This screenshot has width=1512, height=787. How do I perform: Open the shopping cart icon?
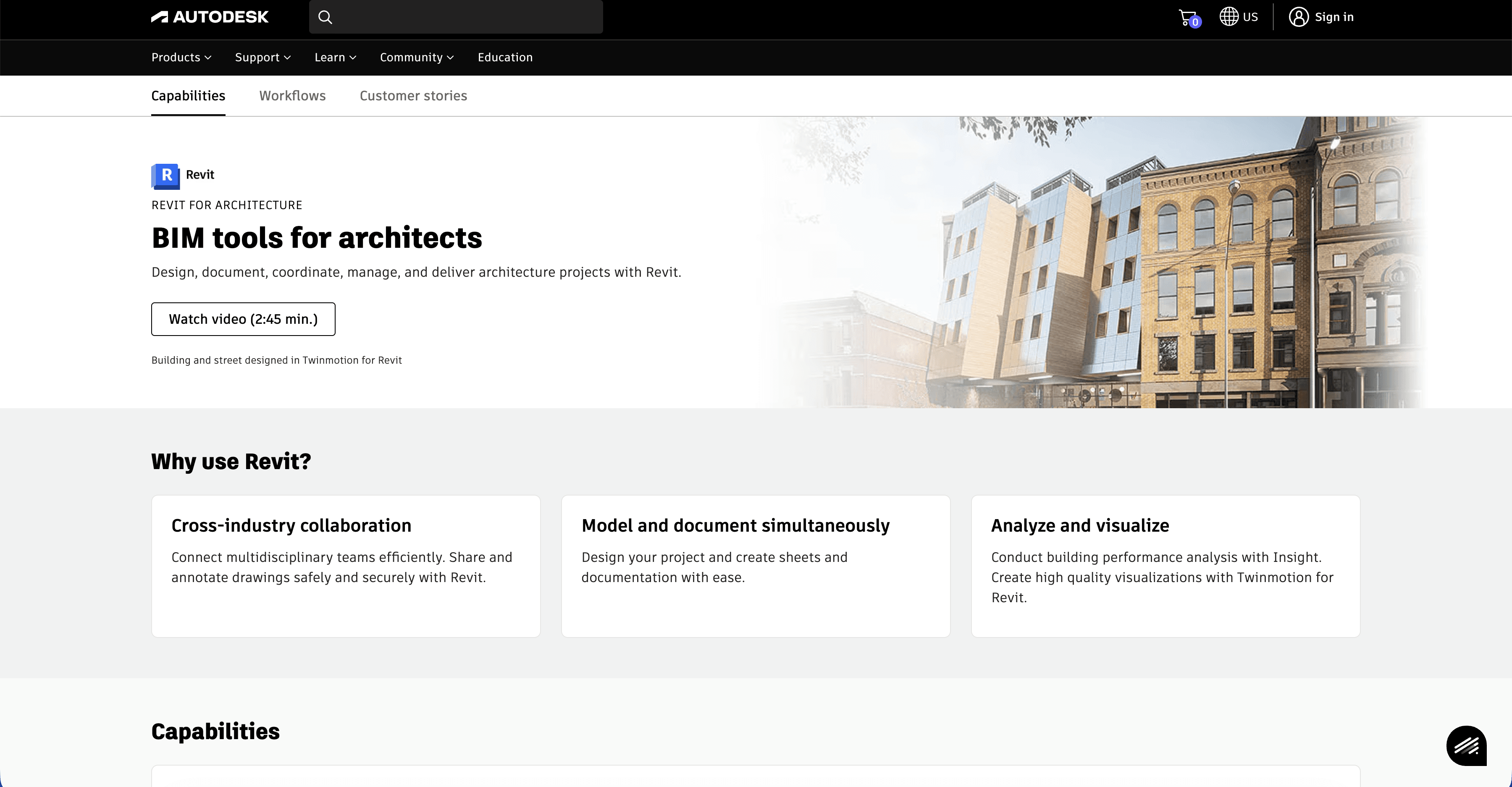click(1188, 18)
